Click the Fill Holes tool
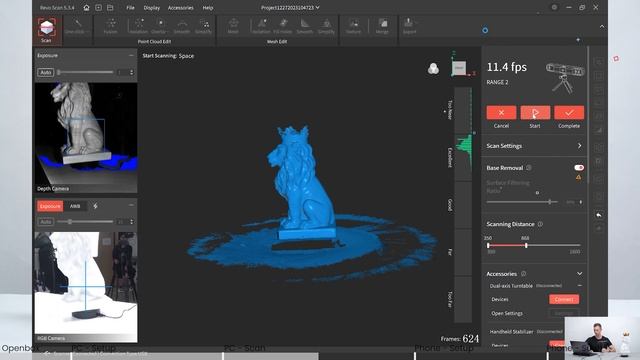This screenshot has height=360, width=640. tap(283, 27)
